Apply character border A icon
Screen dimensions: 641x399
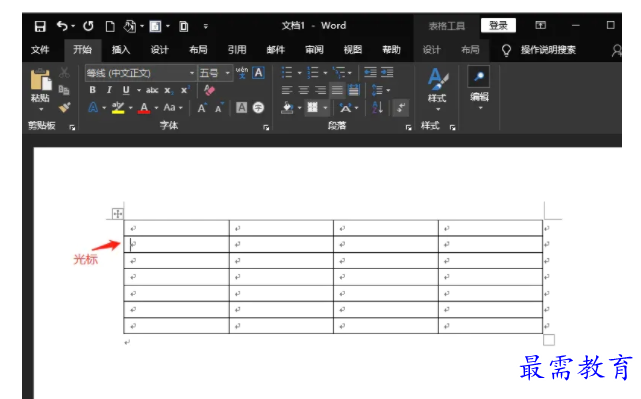258,73
